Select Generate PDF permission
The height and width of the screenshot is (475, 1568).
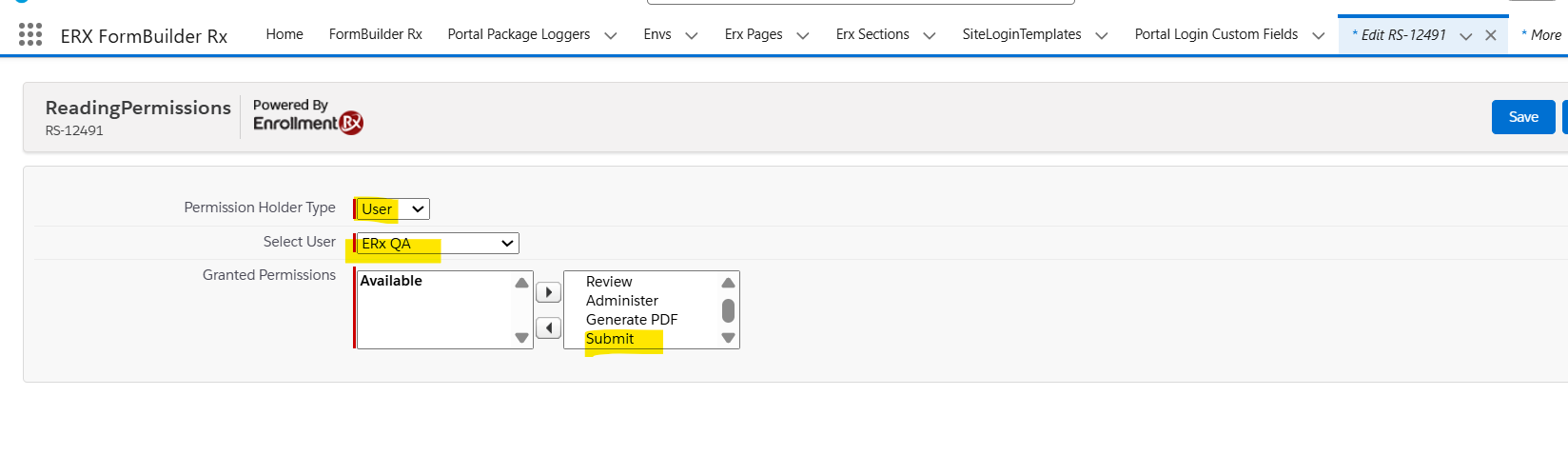(632, 320)
